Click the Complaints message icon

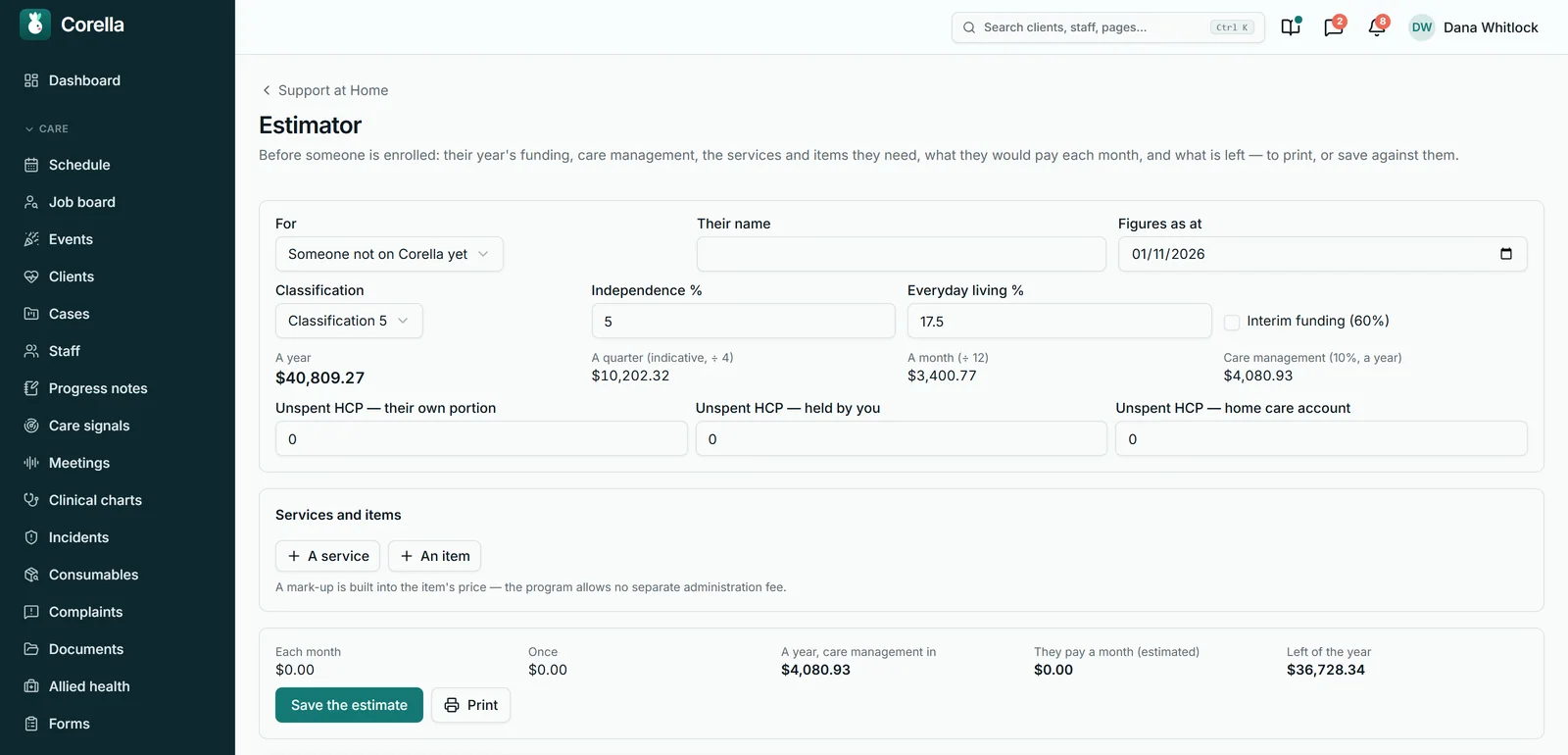click(31, 612)
